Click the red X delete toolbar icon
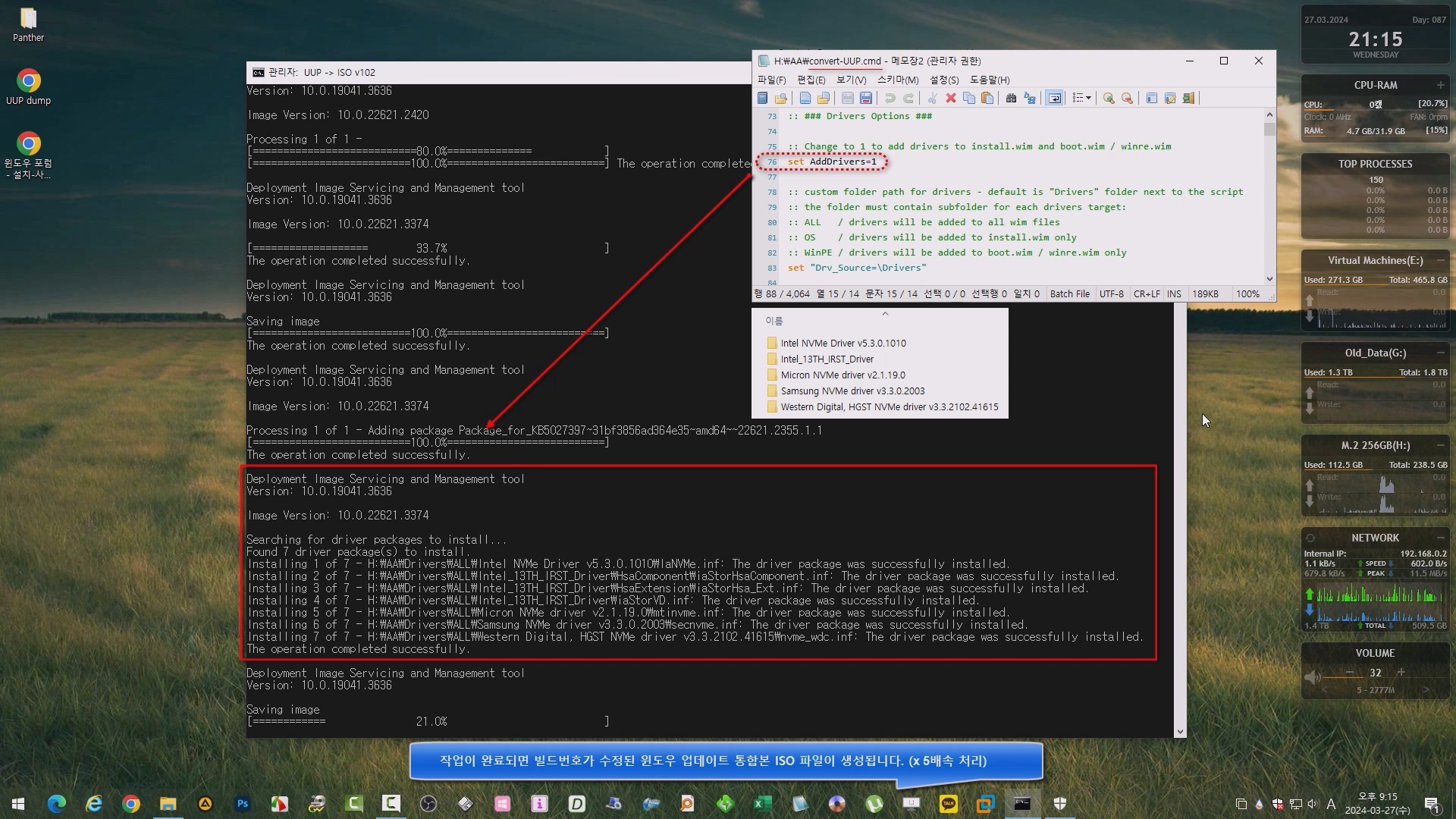 coord(950,98)
